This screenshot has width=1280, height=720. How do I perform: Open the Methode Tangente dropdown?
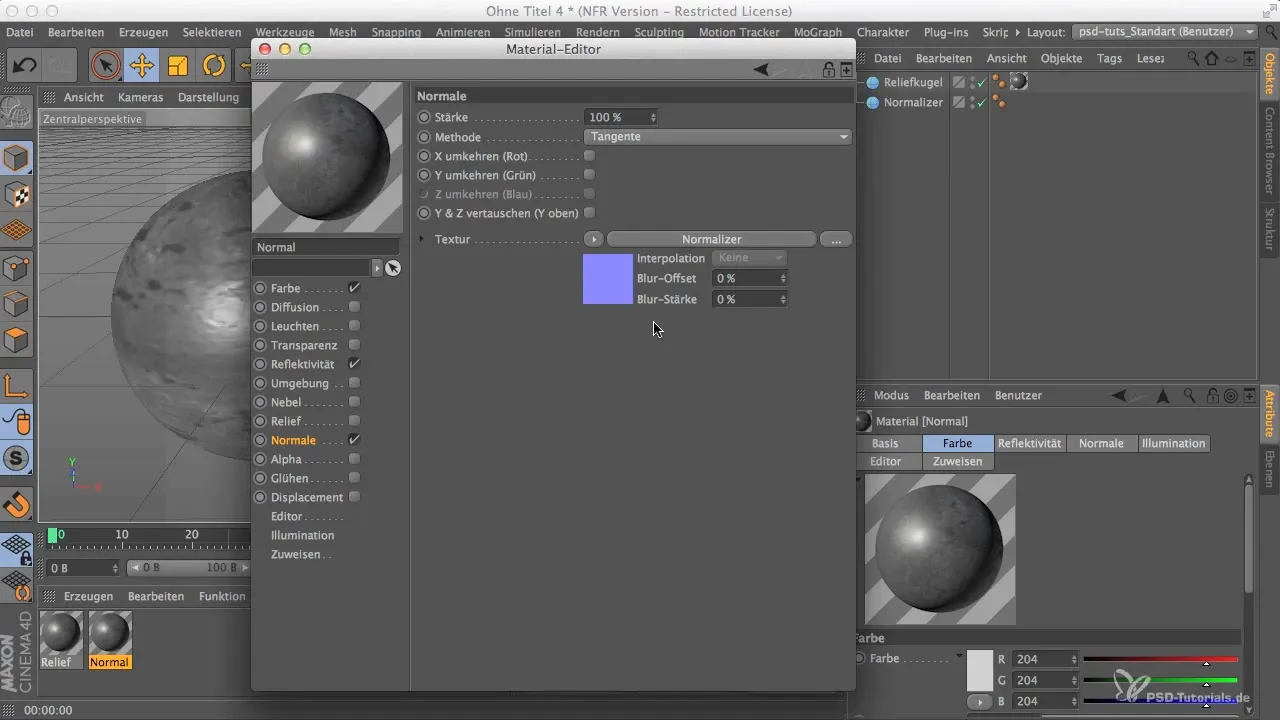[717, 137]
